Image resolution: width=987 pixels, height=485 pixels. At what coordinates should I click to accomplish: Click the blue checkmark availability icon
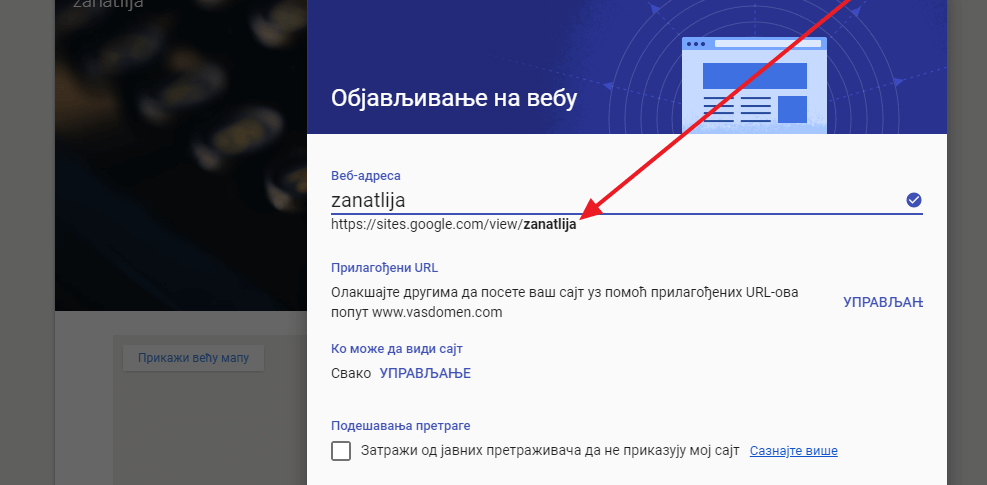[x=913, y=200]
